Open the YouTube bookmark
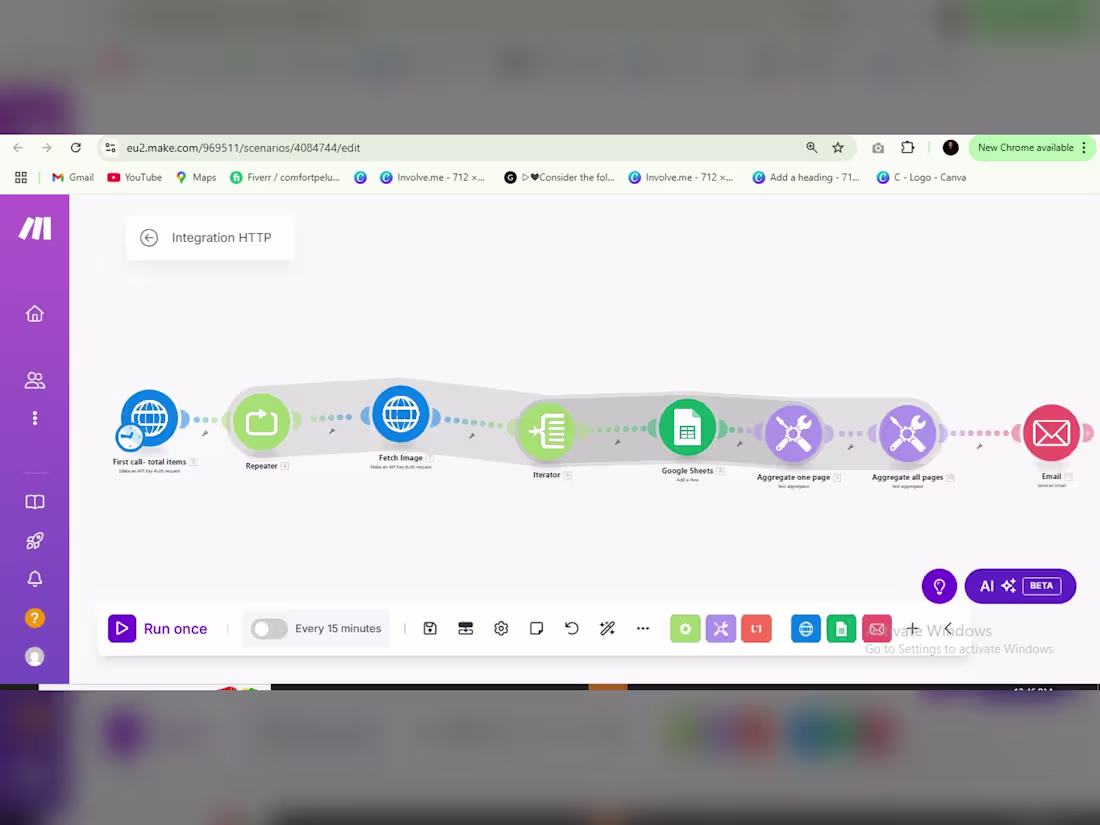Image resolution: width=1100 pixels, height=825 pixels. tap(135, 177)
